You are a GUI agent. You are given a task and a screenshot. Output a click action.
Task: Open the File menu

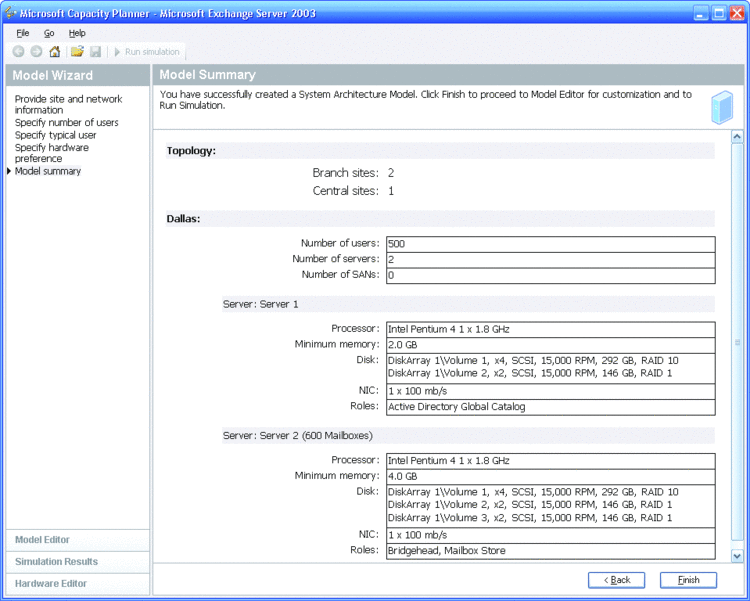pyautogui.click(x=22, y=33)
